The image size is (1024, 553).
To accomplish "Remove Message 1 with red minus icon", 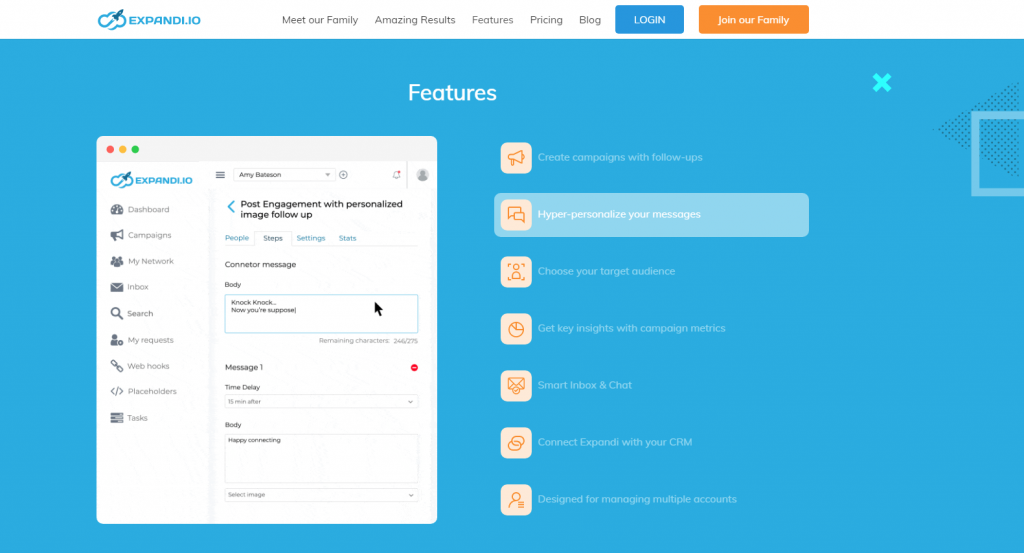I will tap(414, 368).
